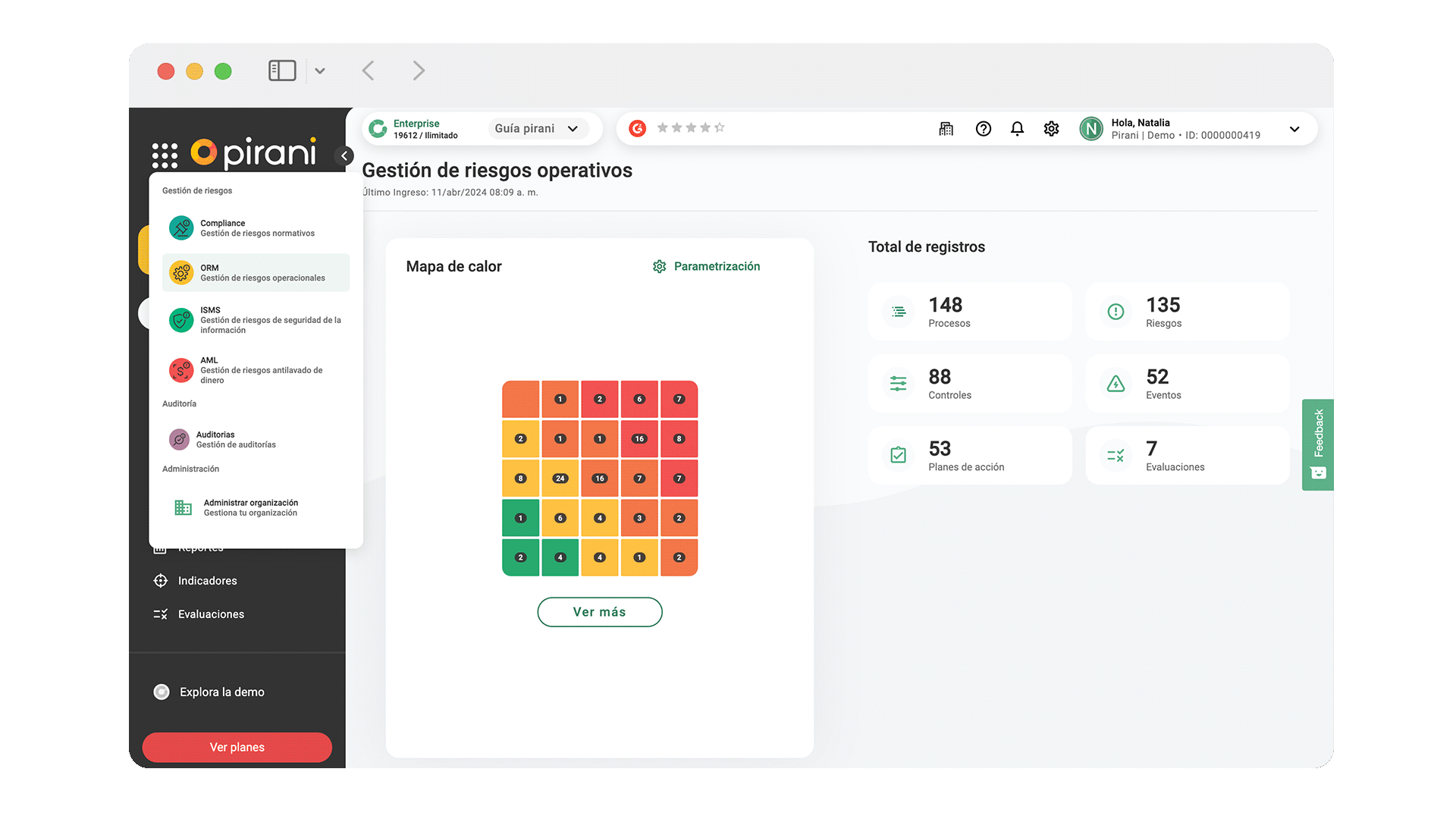Click the Ver más button

coord(599,612)
